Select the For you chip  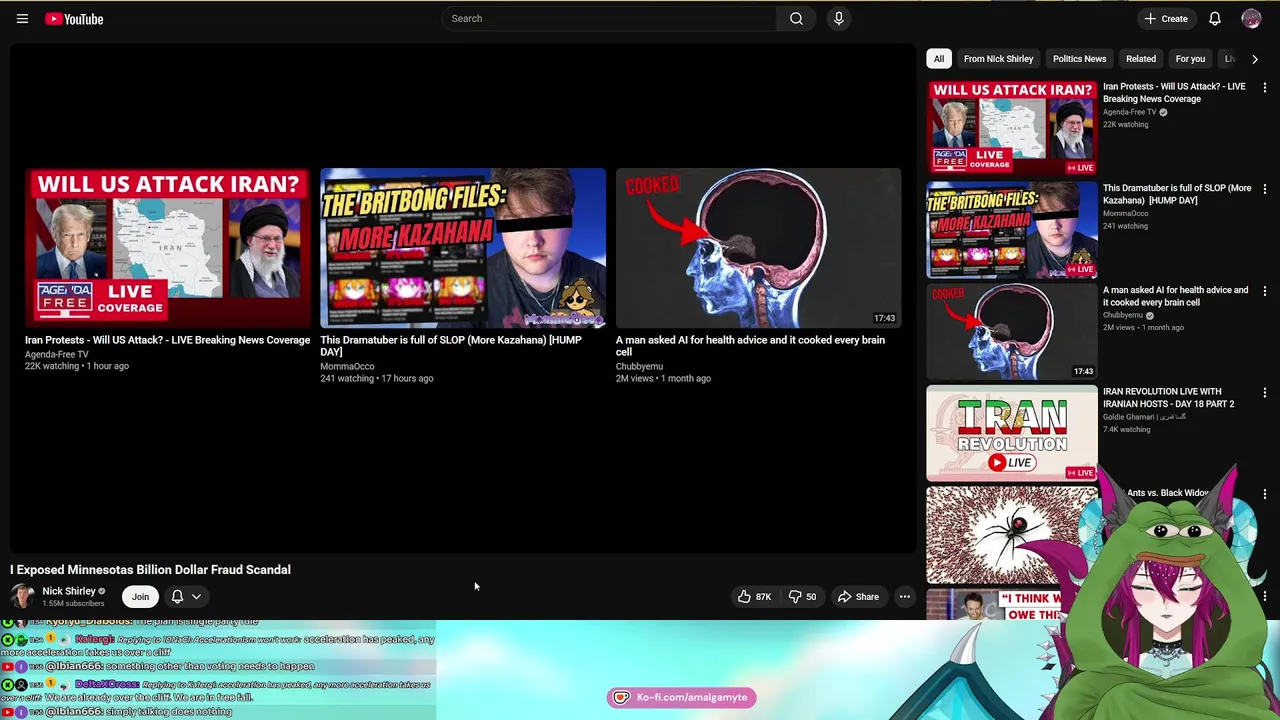coord(1190,59)
